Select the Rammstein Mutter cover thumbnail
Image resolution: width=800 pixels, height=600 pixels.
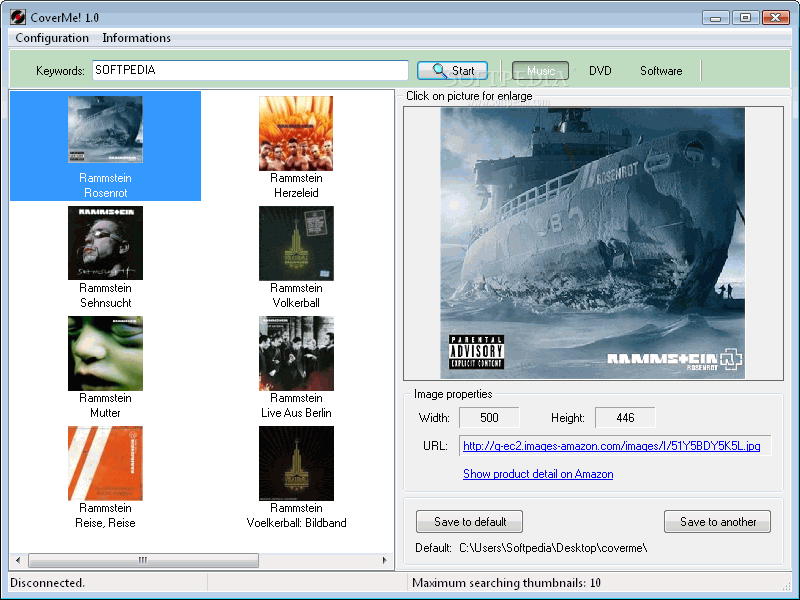pyautogui.click(x=106, y=353)
